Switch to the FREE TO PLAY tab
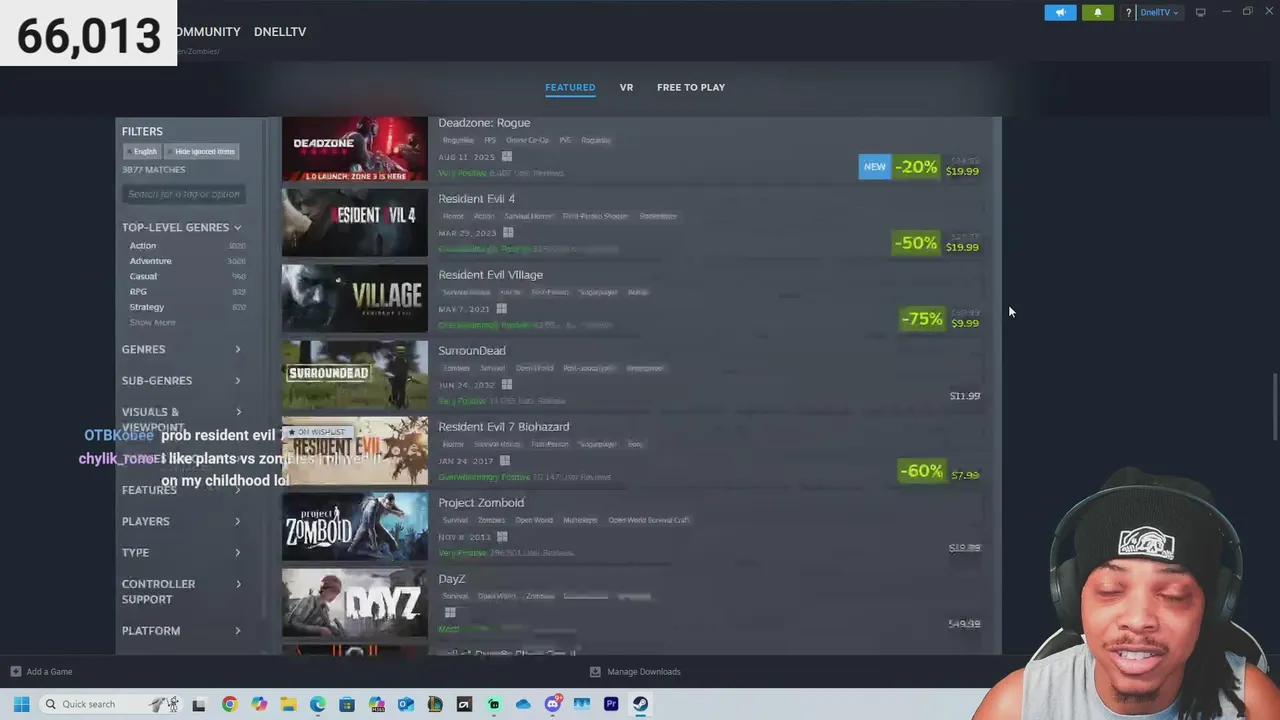The width and height of the screenshot is (1280, 720). pyautogui.click(x=691, y=87)
